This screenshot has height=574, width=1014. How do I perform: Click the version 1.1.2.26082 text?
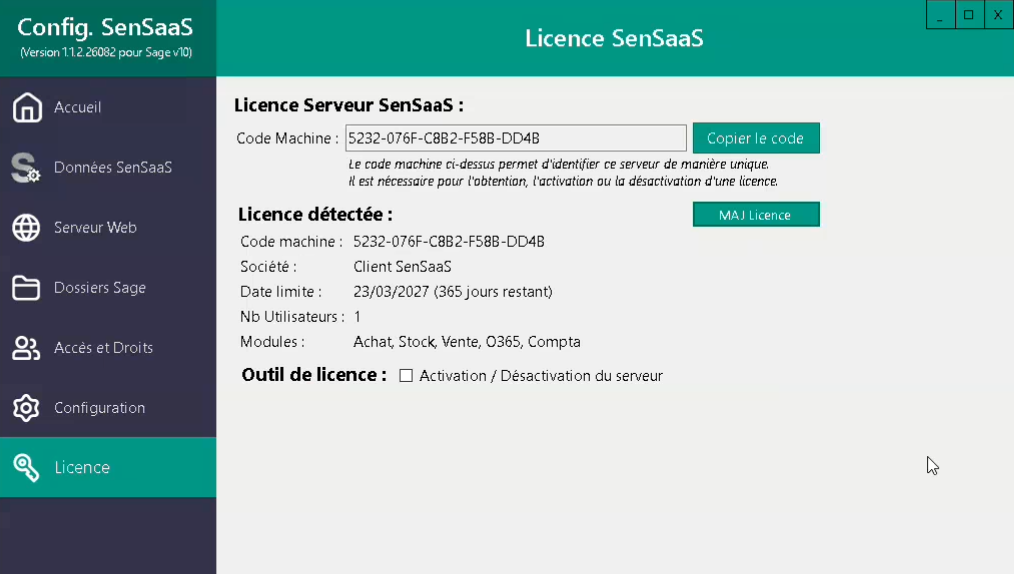106,52
